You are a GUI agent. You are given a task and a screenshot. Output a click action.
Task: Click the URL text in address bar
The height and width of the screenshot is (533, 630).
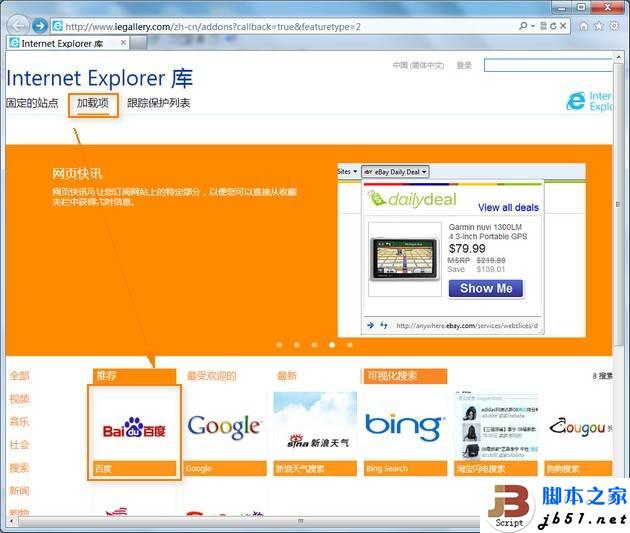click(213, 27)
